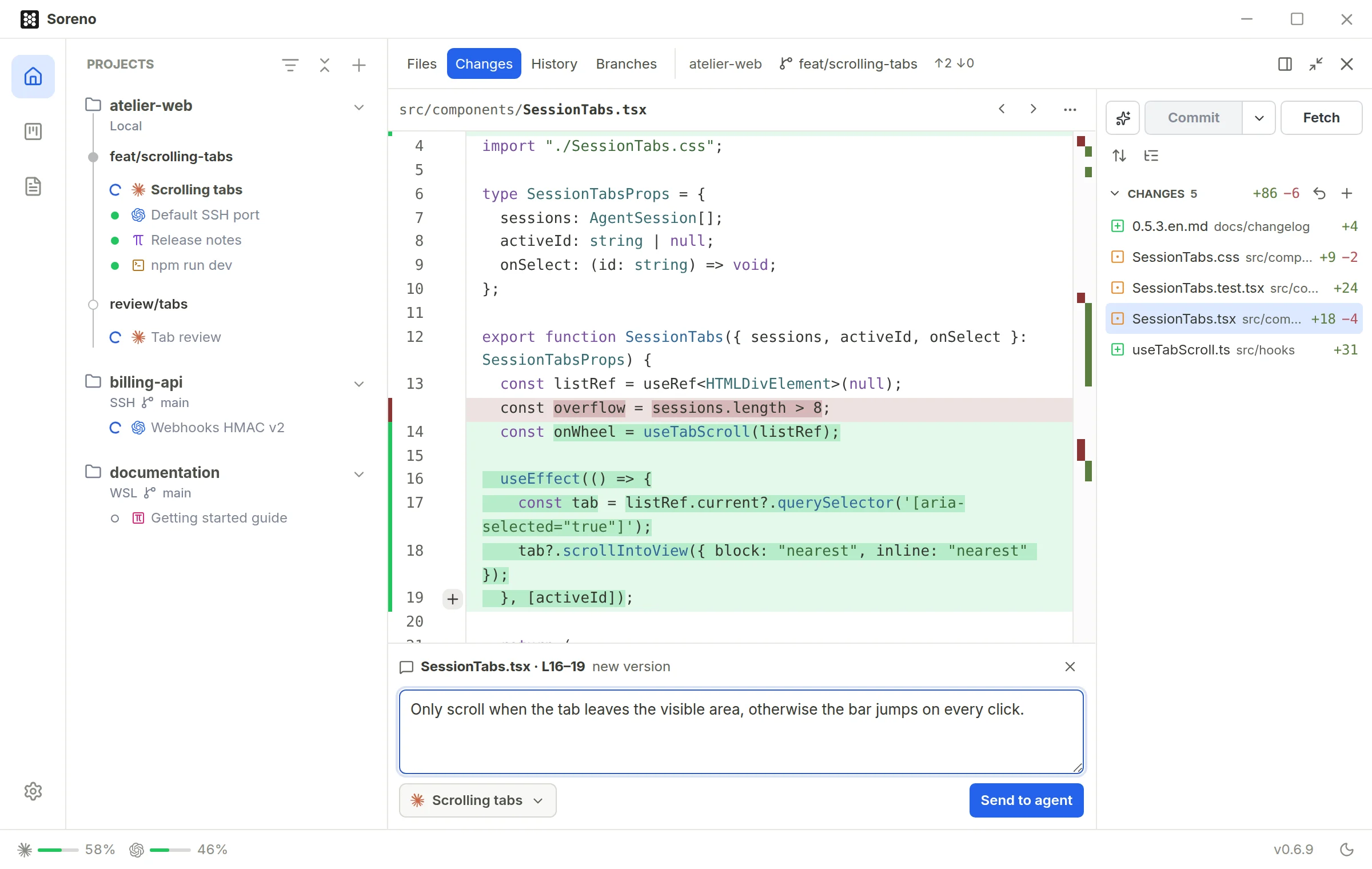This screenshot has width=1372, height=869.
Task: Click the Commit button
Action: tap(1194, 118)
